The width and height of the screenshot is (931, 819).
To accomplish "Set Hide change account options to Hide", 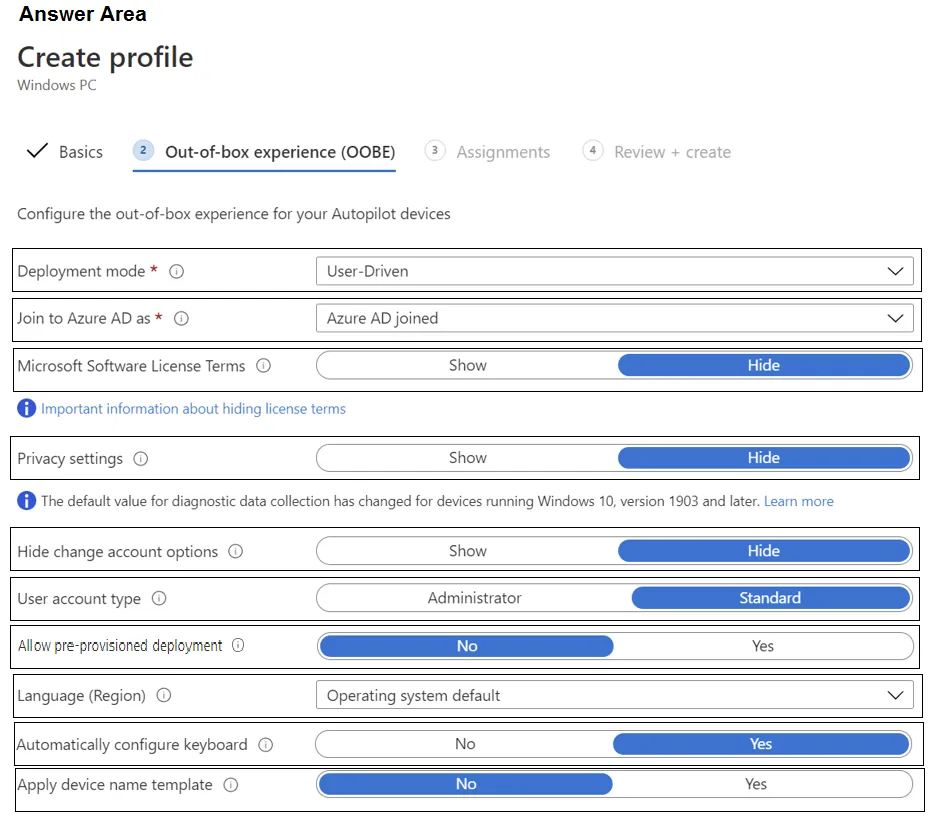I will (764, 551).
